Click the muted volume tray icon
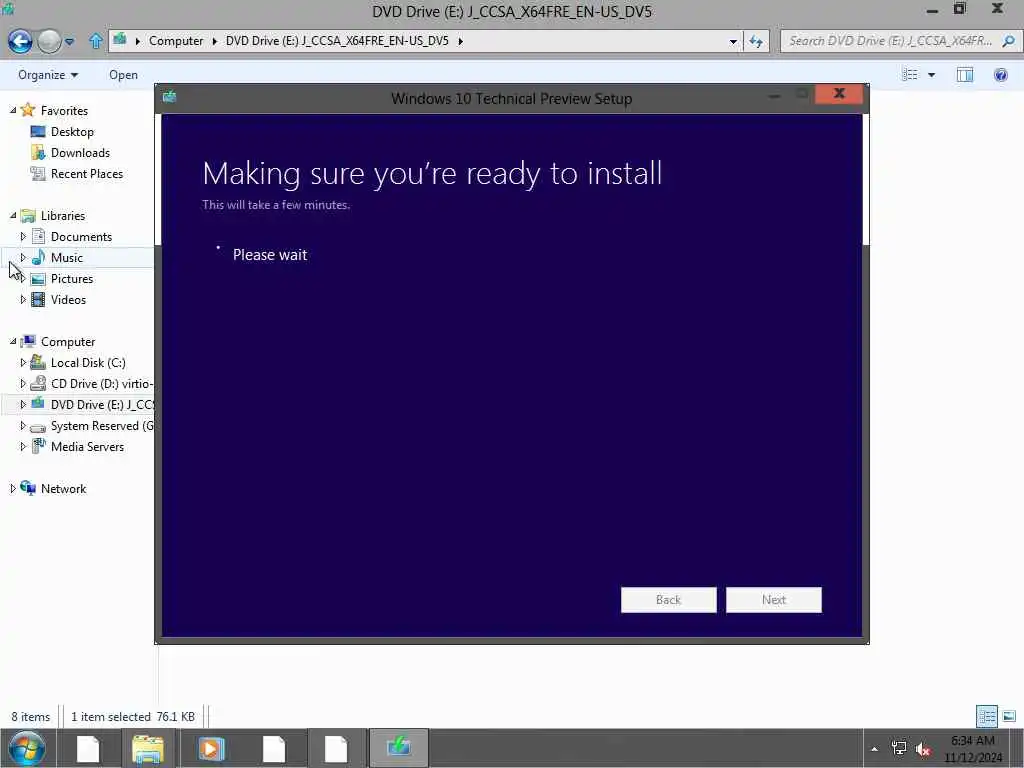 [x=923, y=749]
